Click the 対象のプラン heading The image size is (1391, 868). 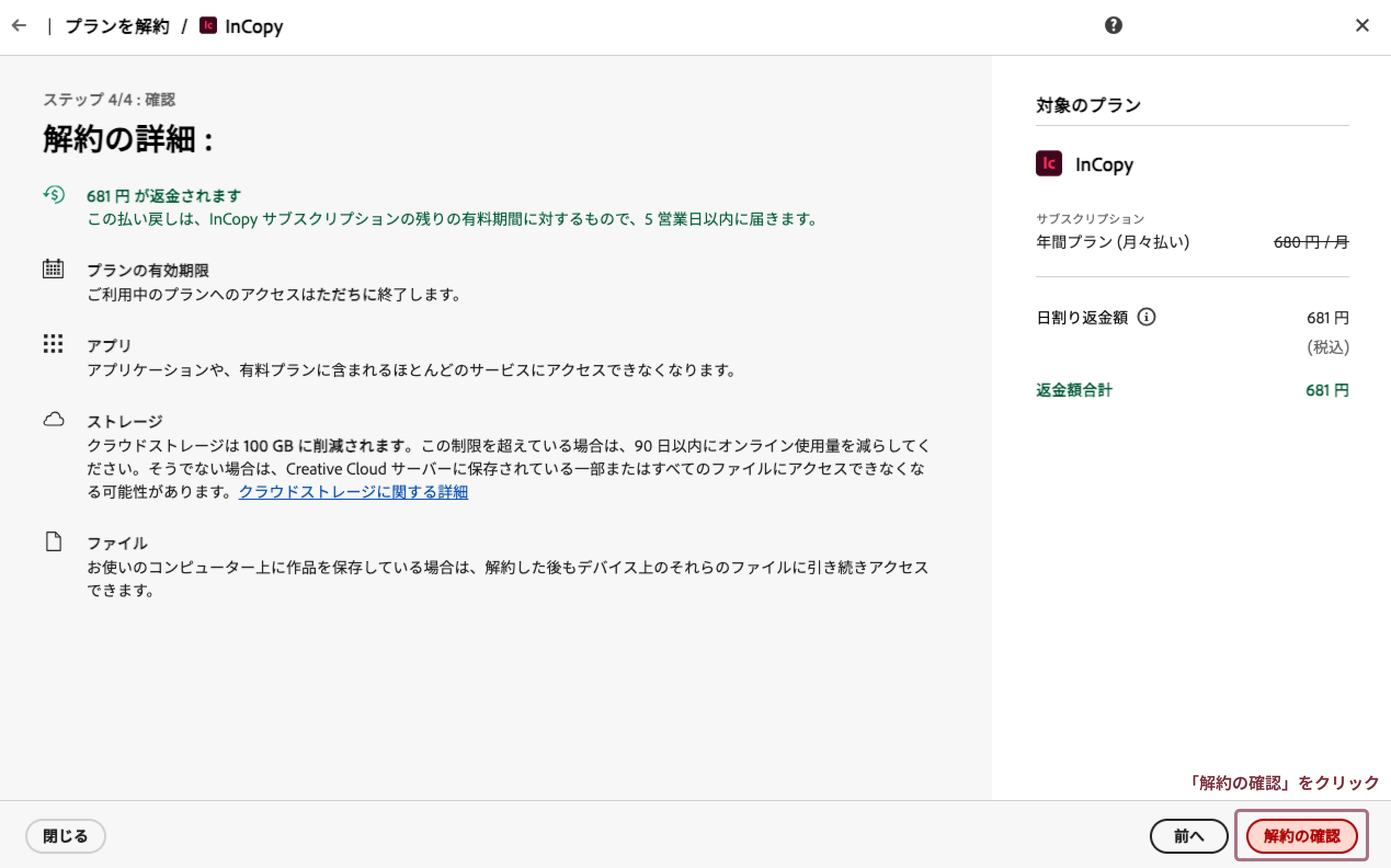tap(1088, 105)
